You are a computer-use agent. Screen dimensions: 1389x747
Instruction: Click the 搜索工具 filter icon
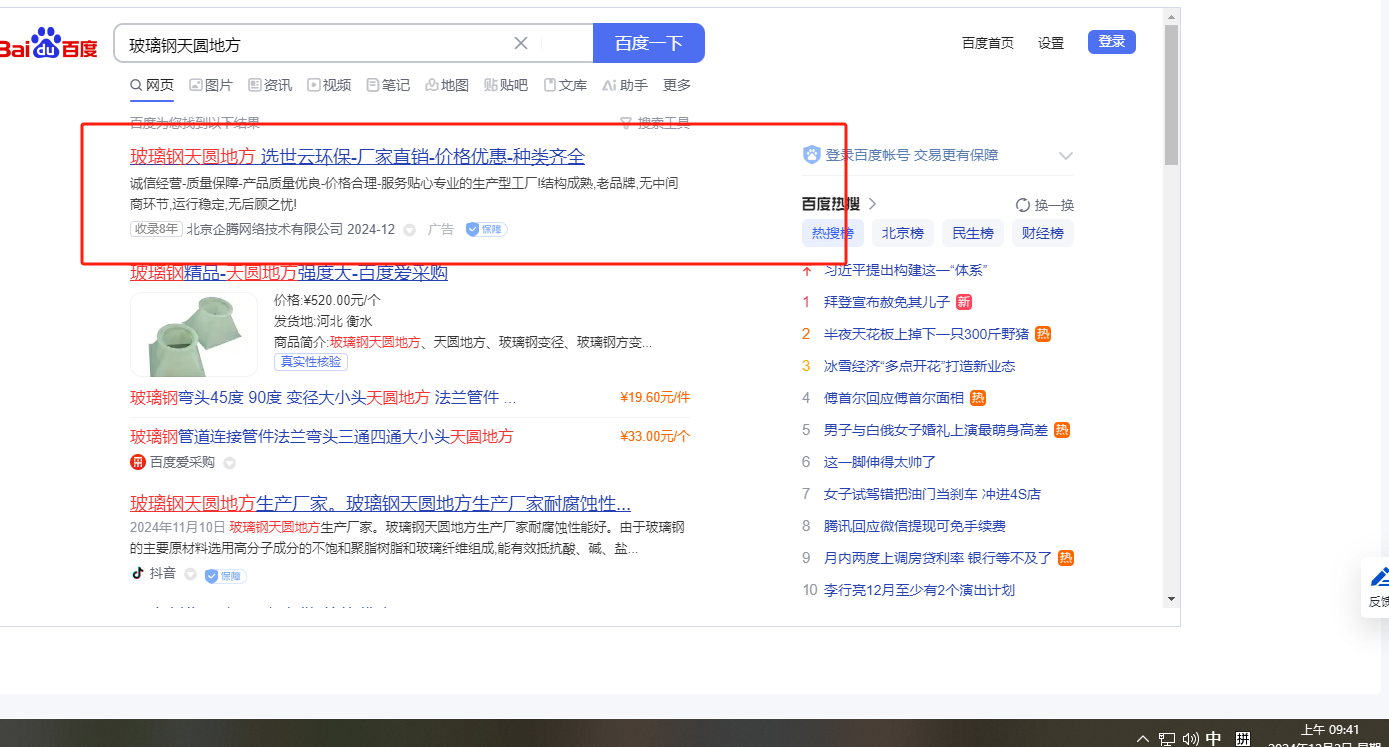[626, 123]
